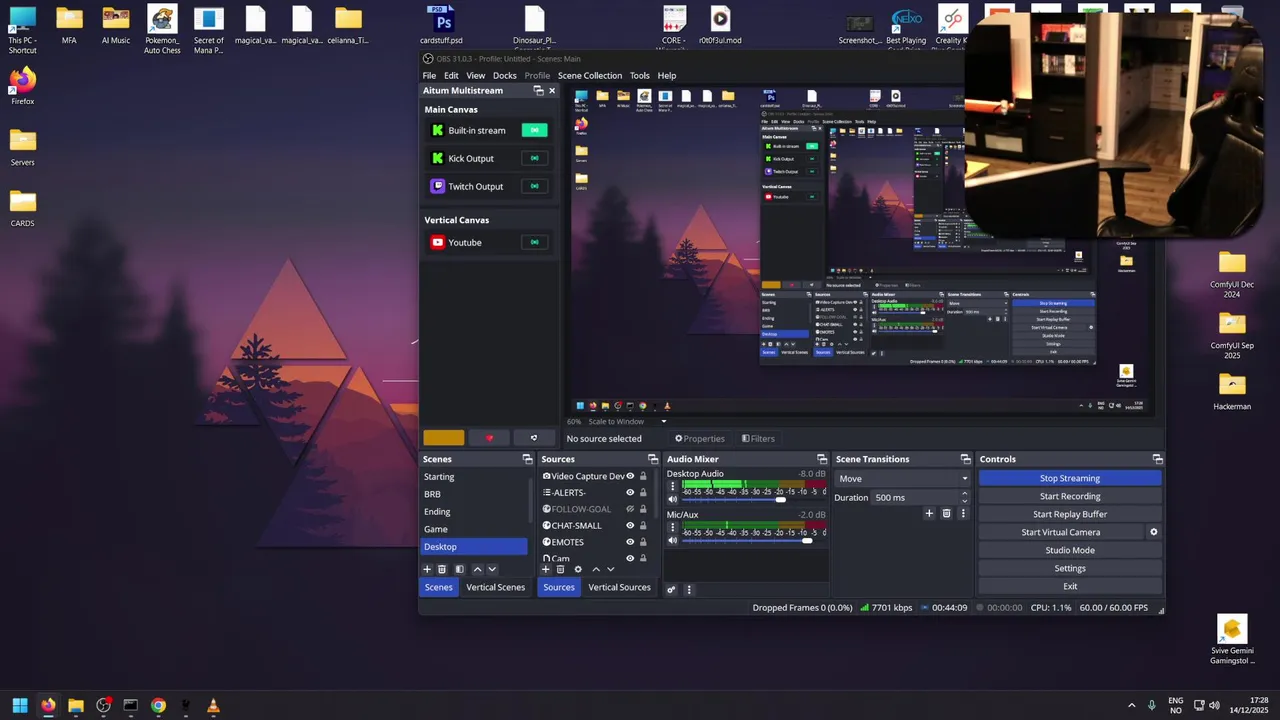Click the red heart icon button
Image resolution: width=1280 pixels, height=720 pixels.
click(x=489, y=438)
